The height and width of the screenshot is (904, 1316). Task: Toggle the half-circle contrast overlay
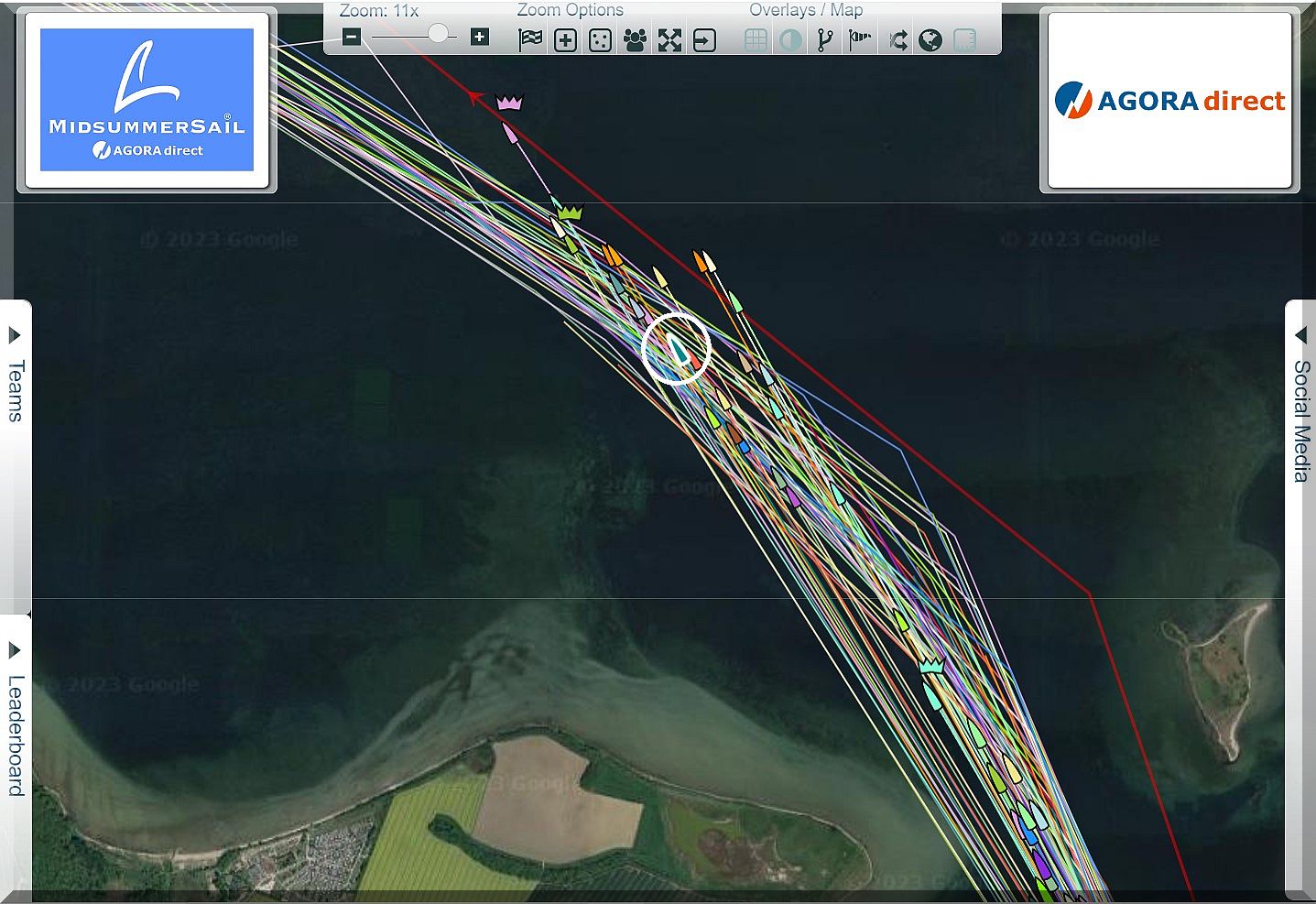[790, 40]
